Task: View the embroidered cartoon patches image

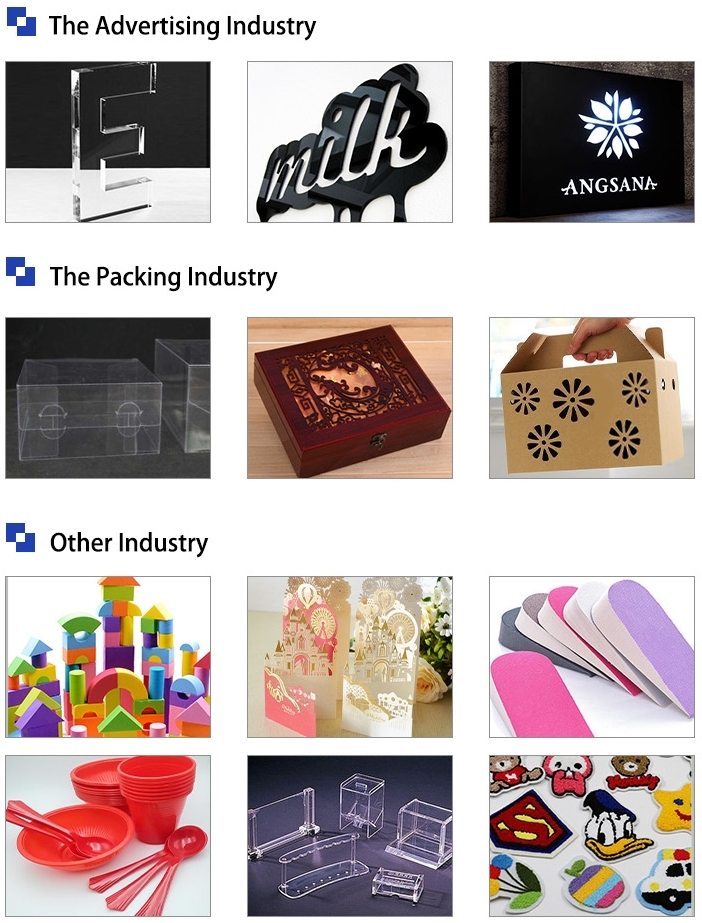Action: tap(592, 836)
